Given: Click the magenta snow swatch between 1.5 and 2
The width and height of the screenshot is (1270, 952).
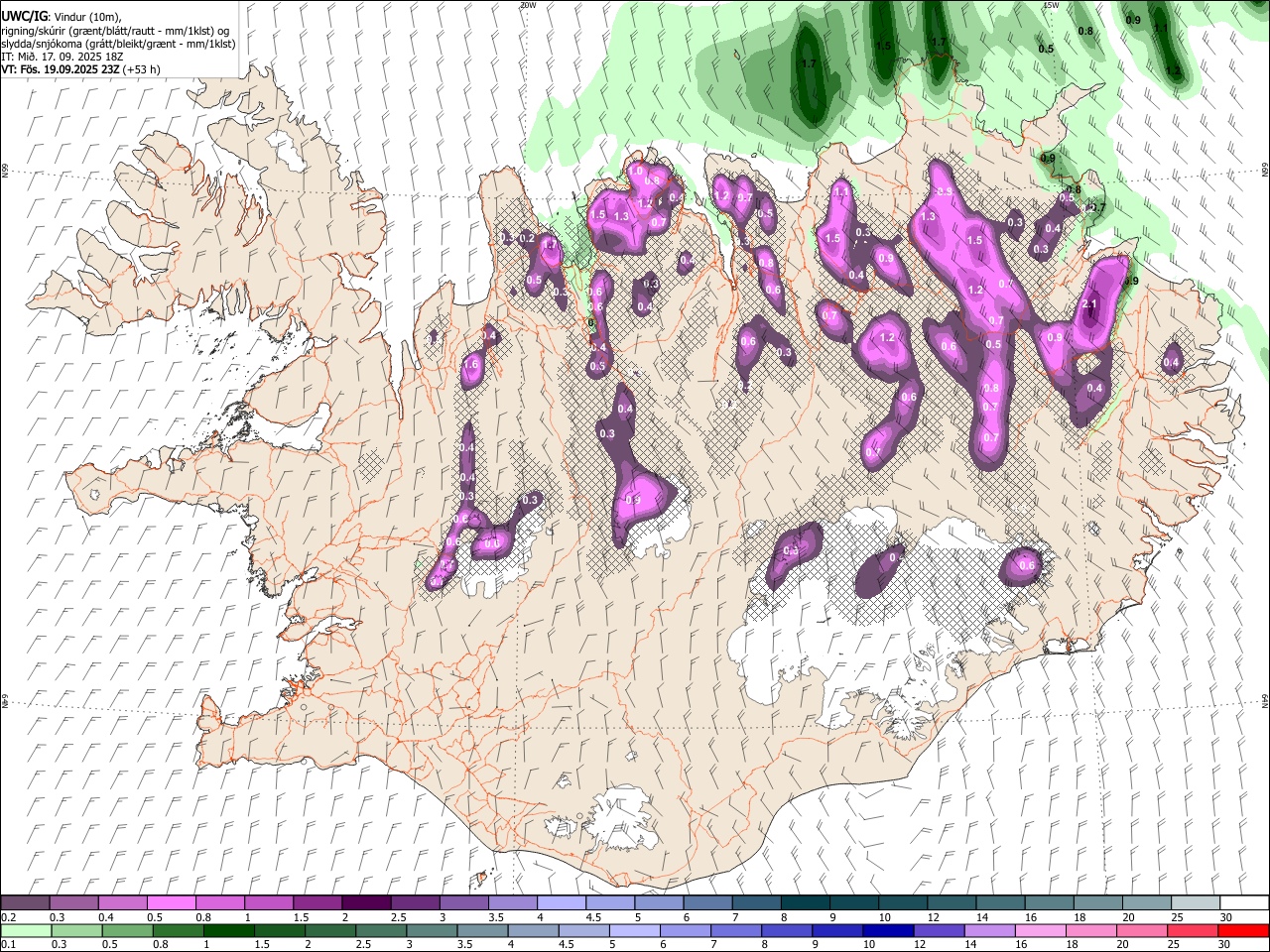Looking at the screenshot, I should [317, 902].
